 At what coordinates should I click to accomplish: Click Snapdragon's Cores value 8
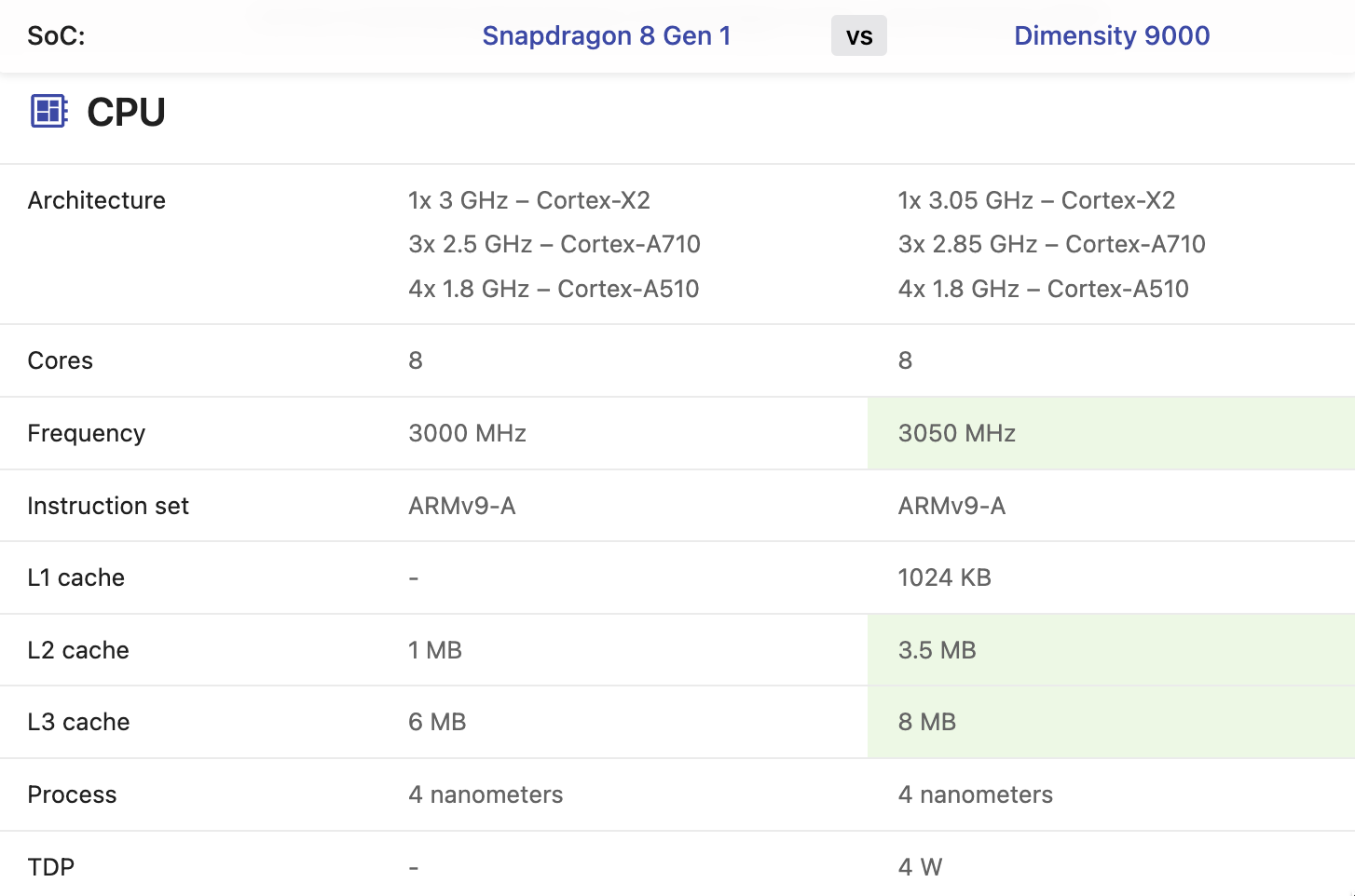coord(416,360)
